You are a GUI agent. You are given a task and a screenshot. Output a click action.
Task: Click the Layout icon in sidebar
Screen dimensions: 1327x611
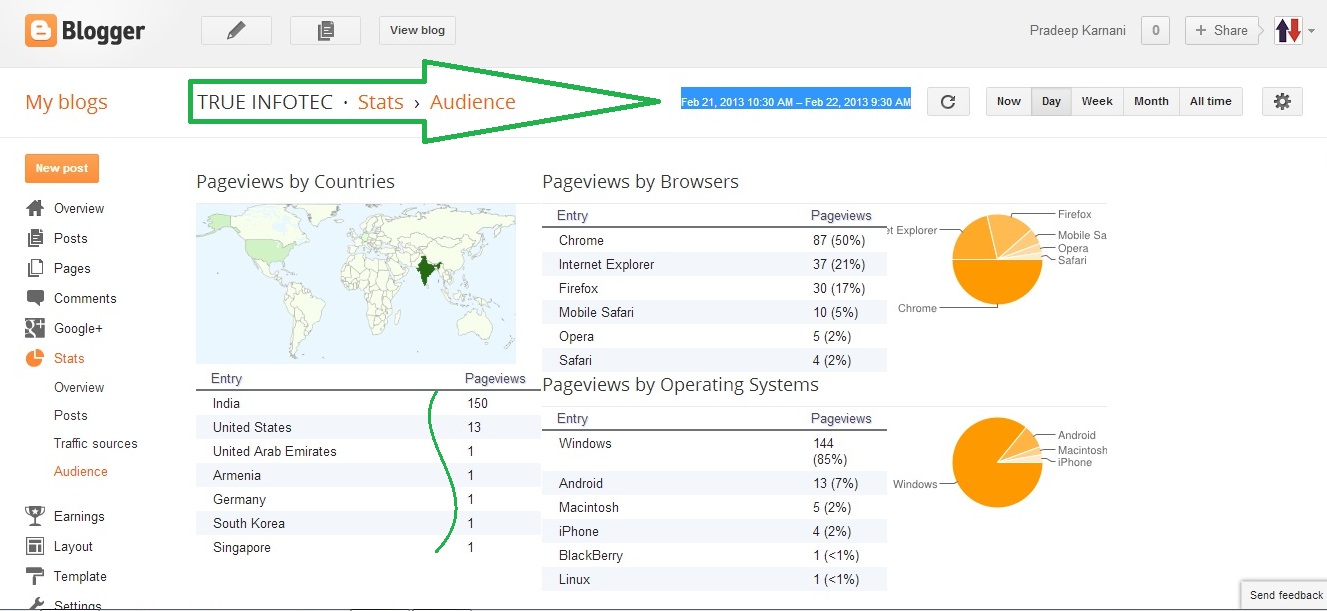pyautogui.click(x=35, y=546)
